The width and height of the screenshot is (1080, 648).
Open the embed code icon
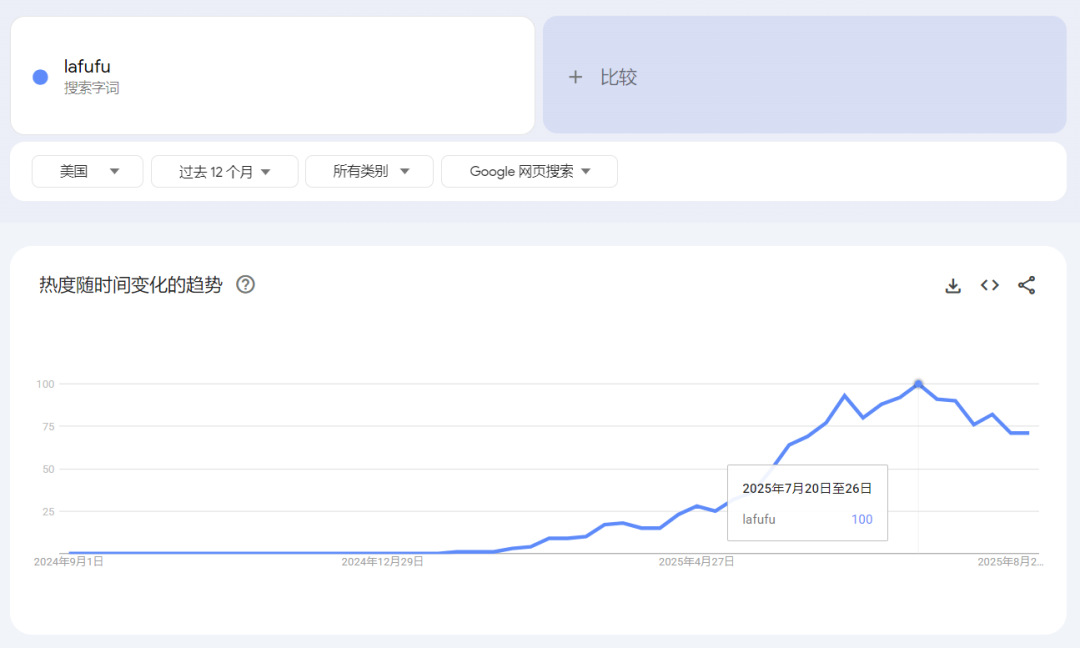(990, 285)
